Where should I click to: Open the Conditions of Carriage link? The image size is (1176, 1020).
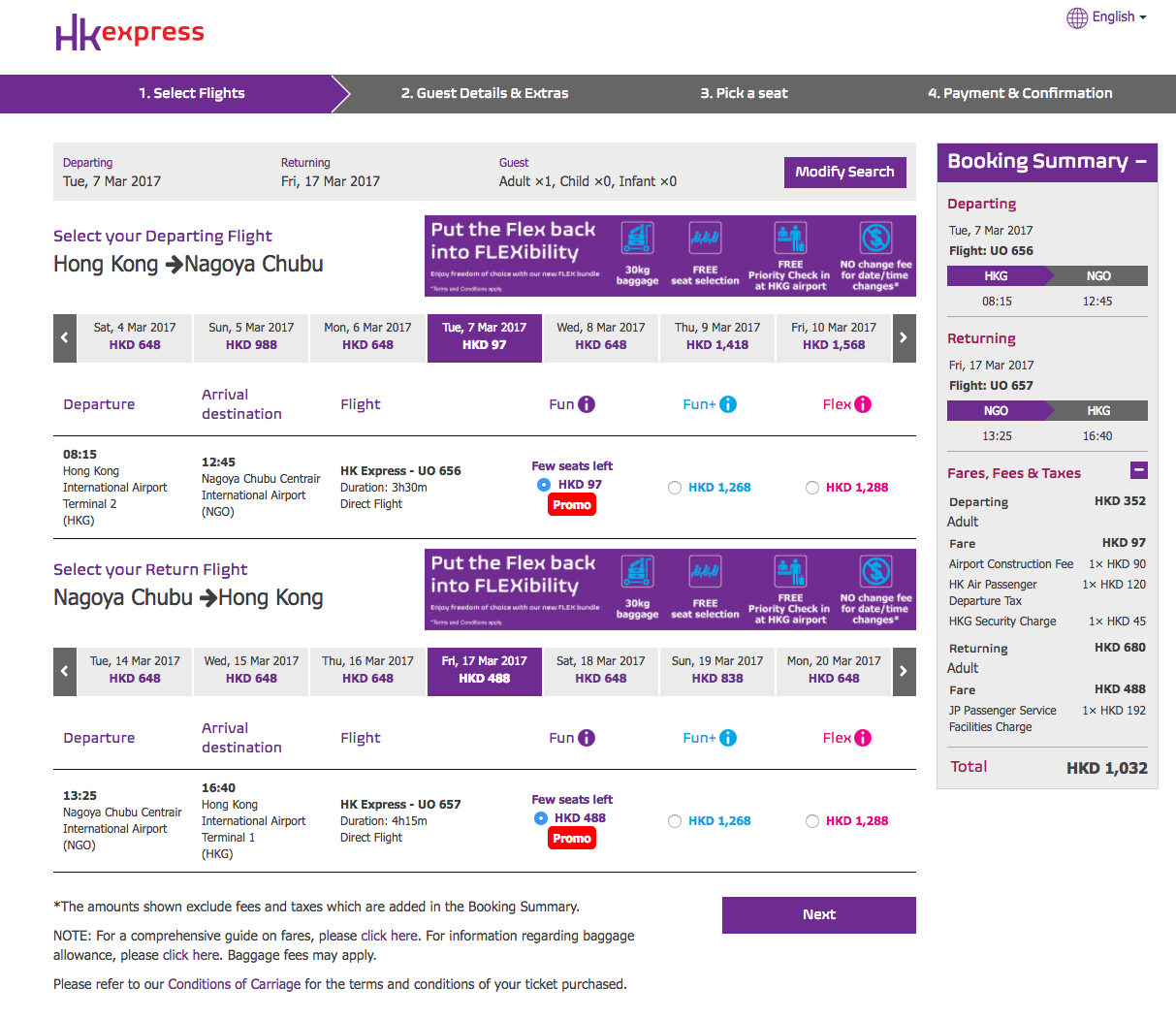pyautogui.click(x=235, y=984)
